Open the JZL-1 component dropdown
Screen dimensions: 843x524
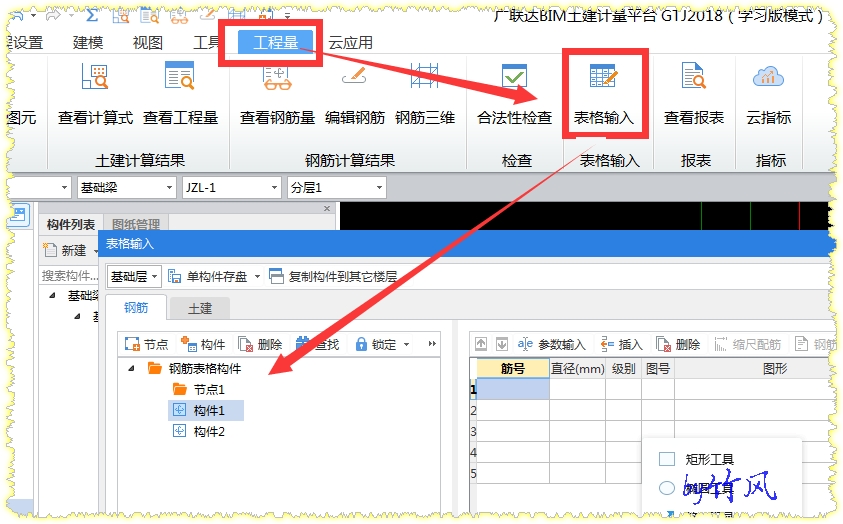(x=274, y=188)
